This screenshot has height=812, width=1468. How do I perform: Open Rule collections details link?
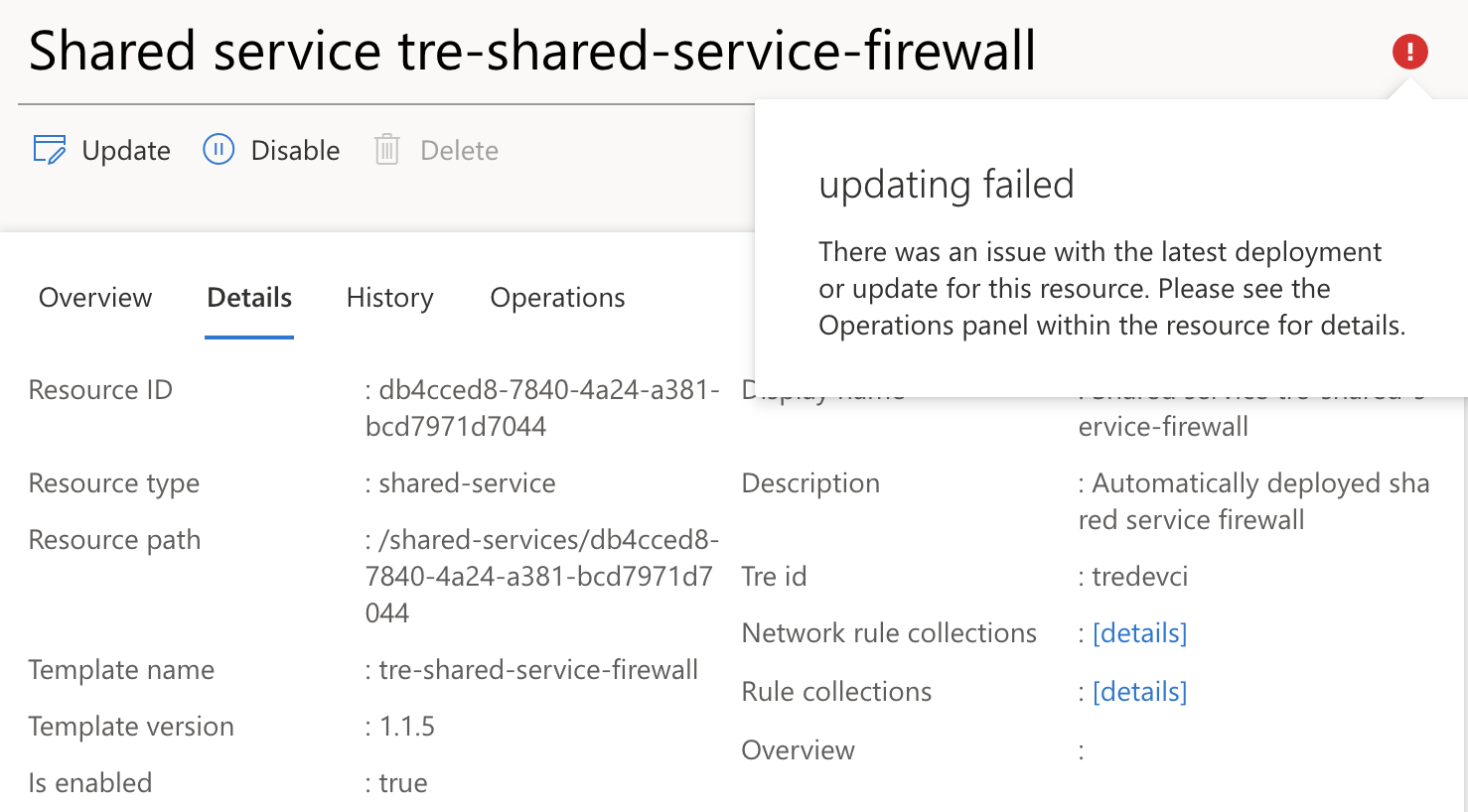click(1139, 691)
